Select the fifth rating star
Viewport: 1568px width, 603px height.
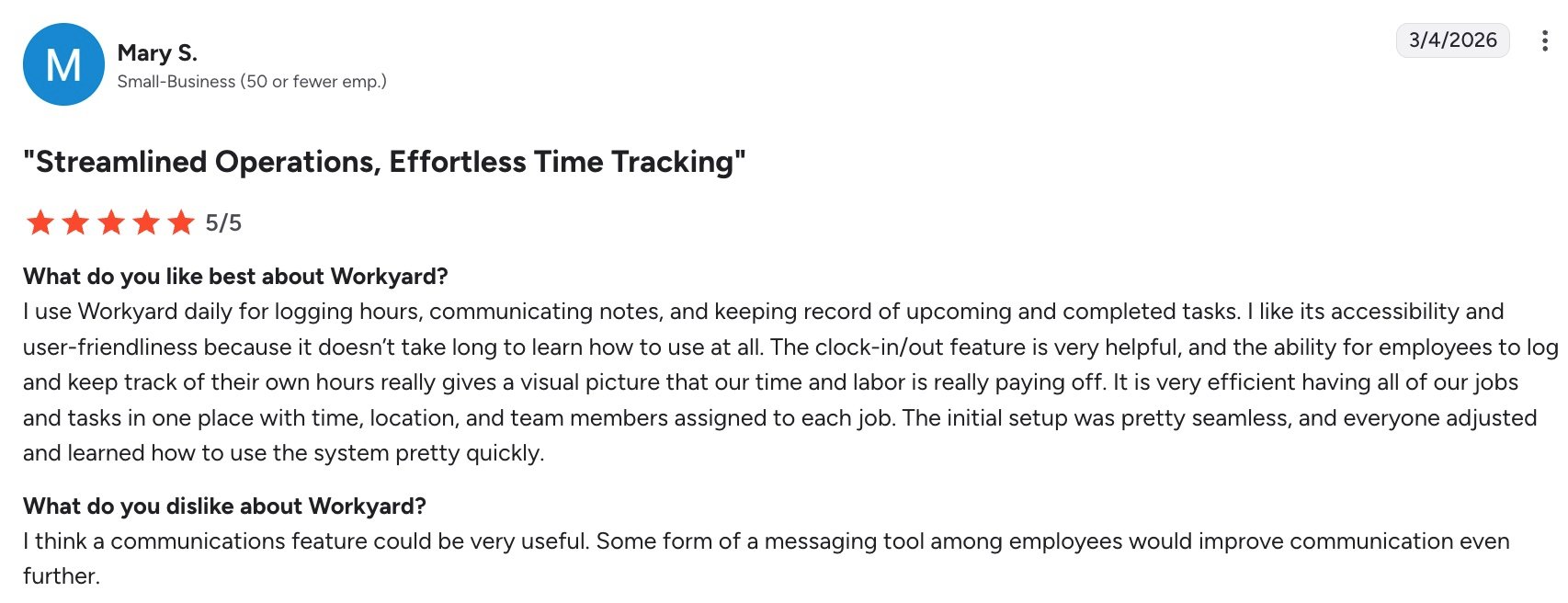181,222
